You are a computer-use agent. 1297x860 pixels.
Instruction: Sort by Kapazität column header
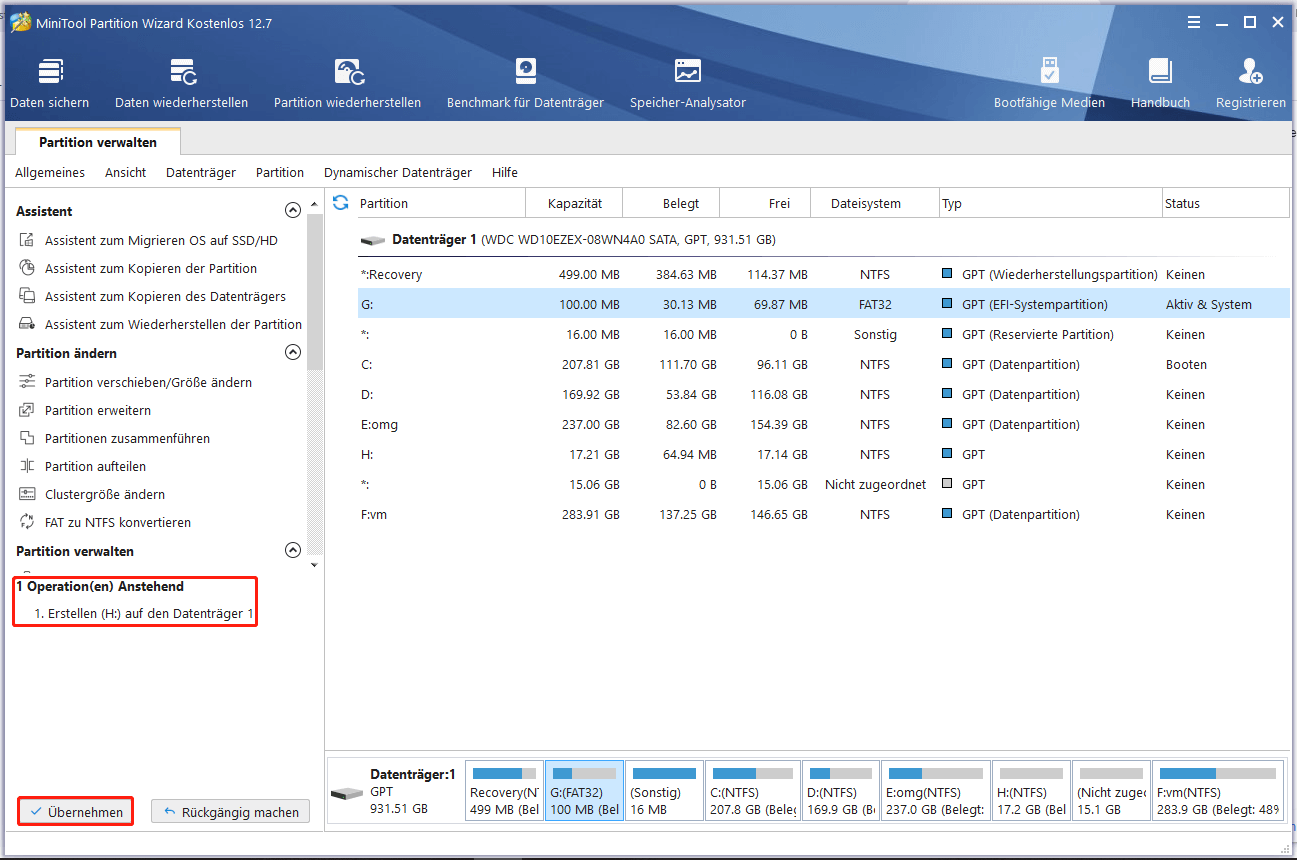pyautogui.click(x=574, y=203)
